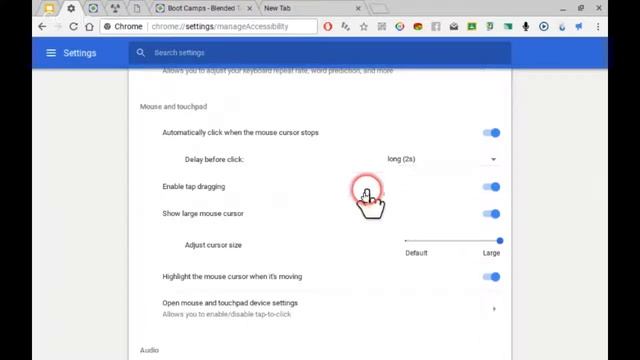Click the play circle extension icon
The width and height of the screenshot is (640, 360).
(x=544, y=27)
